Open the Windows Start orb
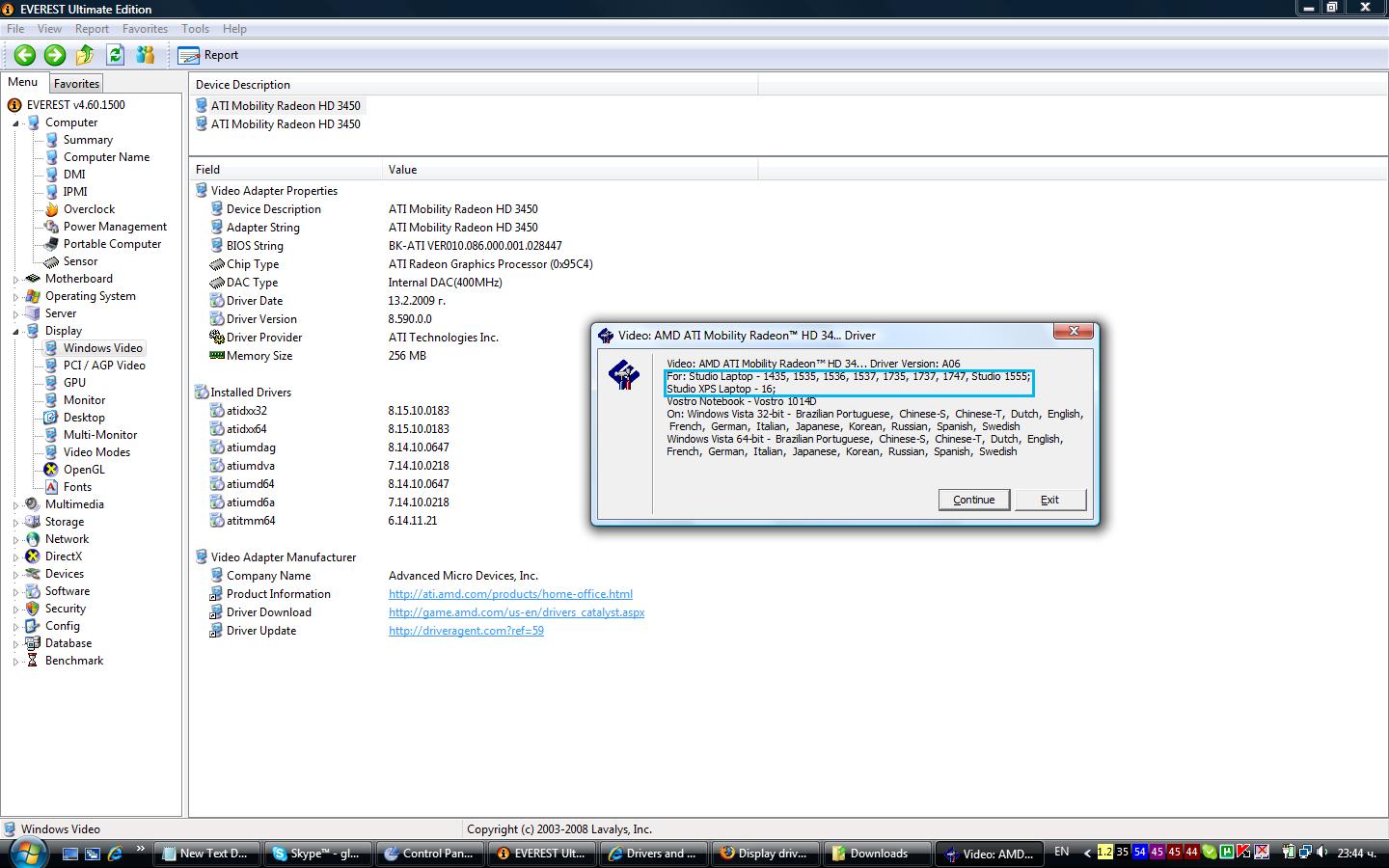Viewport: 1389px width, 868px height. point(26,852)
